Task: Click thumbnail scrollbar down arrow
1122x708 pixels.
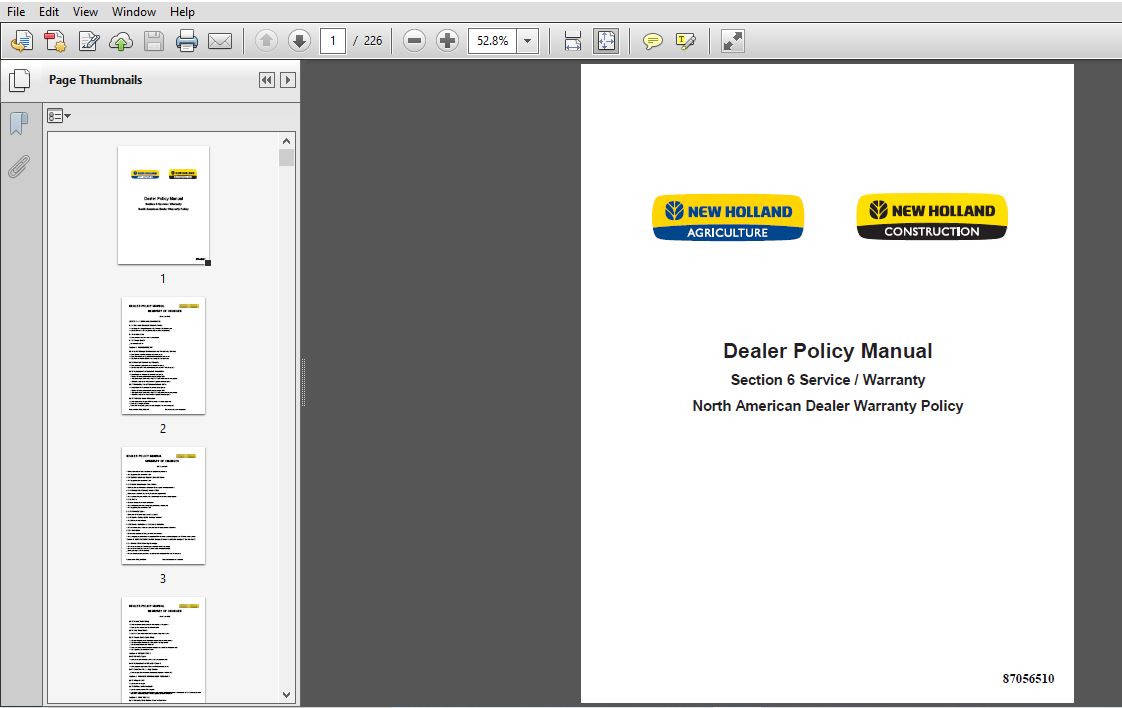Action: click(286, 694)
